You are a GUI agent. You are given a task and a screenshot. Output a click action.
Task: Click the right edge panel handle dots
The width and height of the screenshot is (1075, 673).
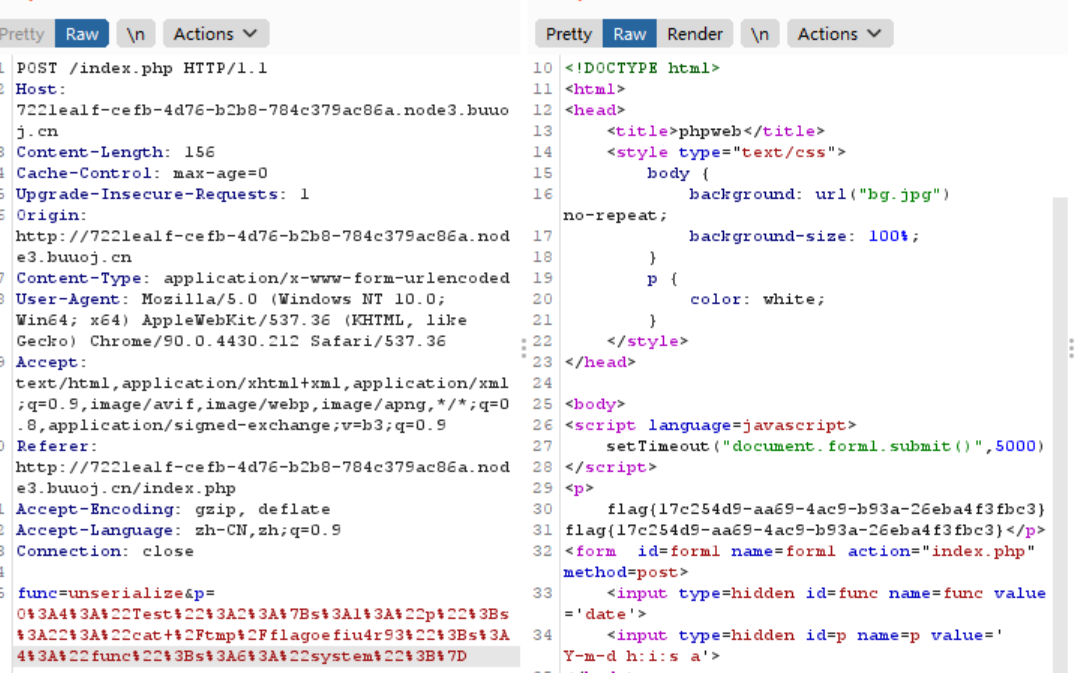tap(1071, 348)
